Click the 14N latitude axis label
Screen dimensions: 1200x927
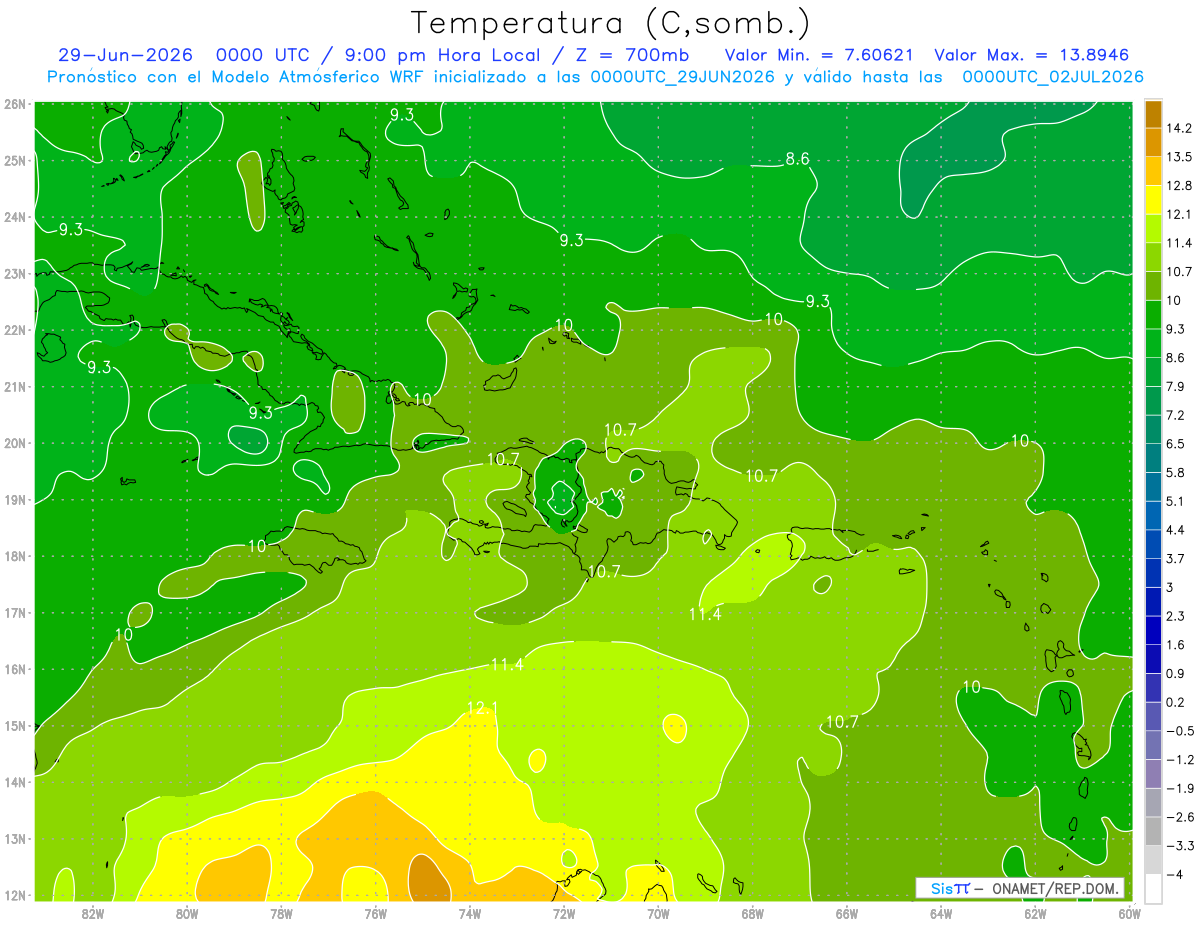click(x=15, y=782)
